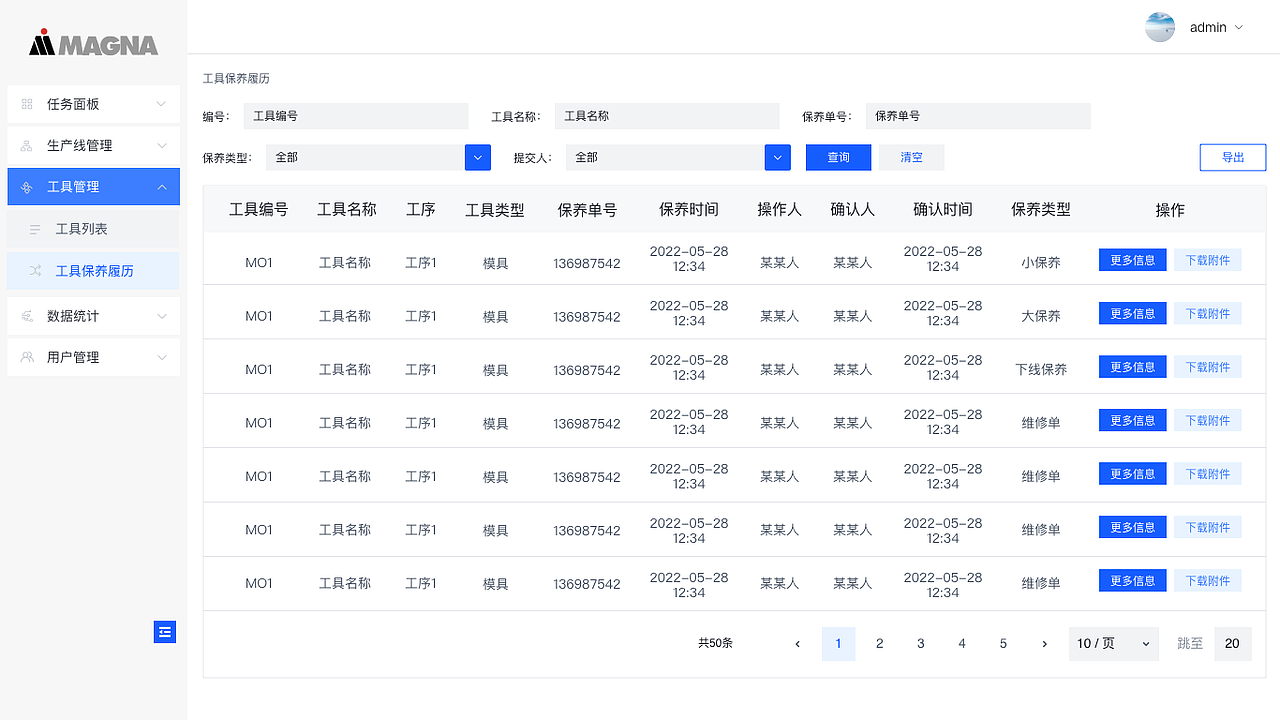Image resolution: width=1280 pixels, height=720 pixels.
Task: Open the 10 / 页 page size selector
Action: coord(1113,643)
